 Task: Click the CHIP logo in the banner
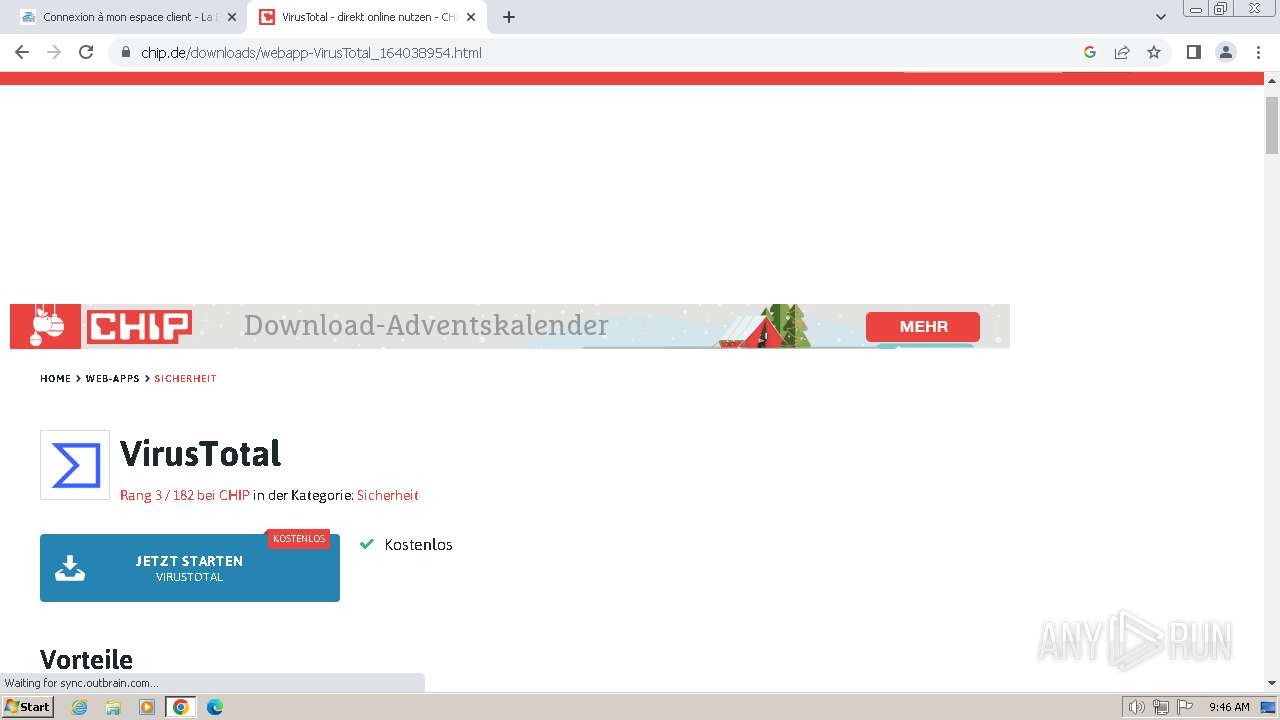point(139,327)
